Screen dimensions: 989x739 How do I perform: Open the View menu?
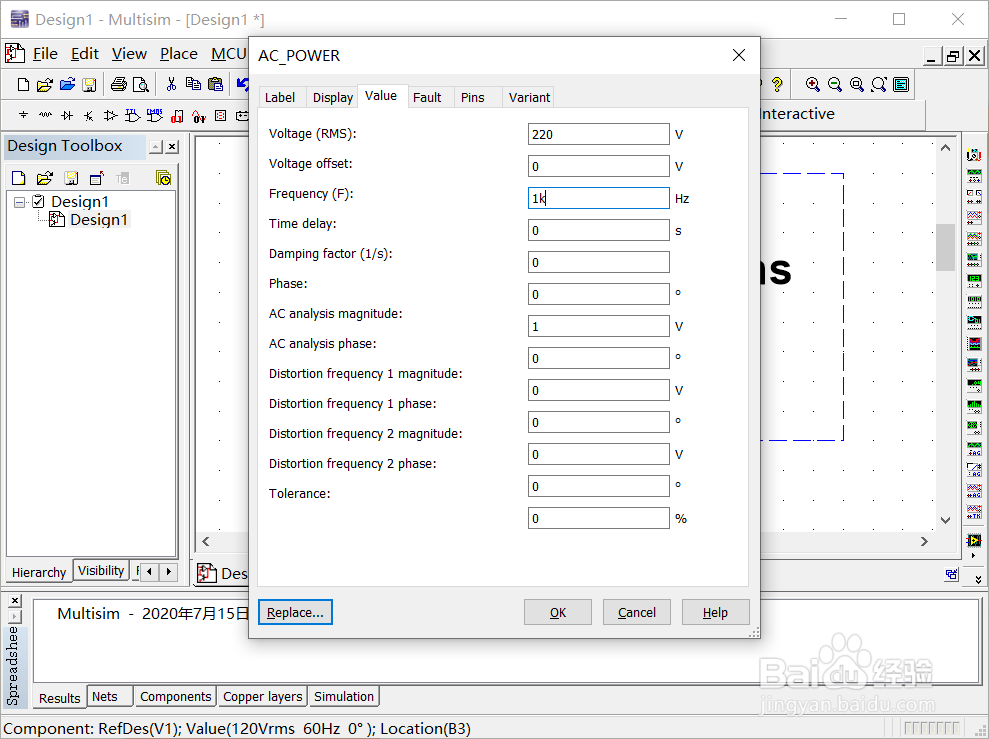pos(129,54)
